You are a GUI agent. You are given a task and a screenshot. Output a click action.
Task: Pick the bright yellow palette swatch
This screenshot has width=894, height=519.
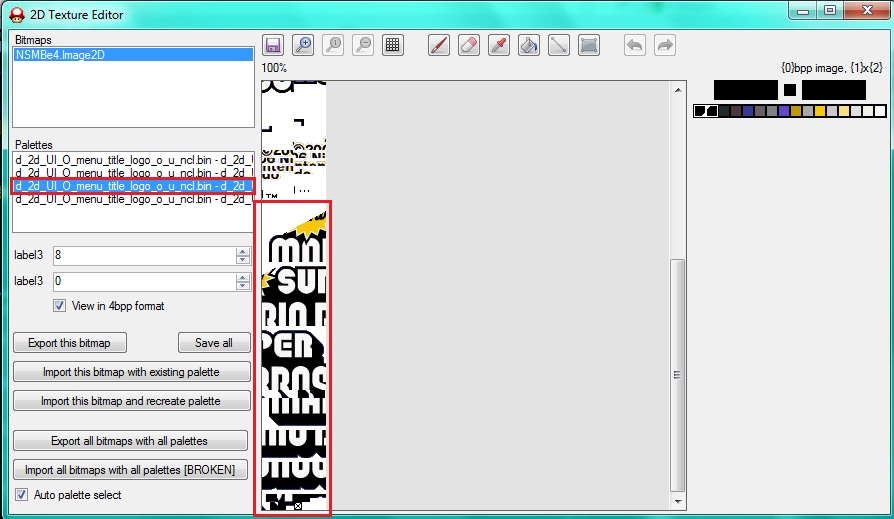coord(820,111)
